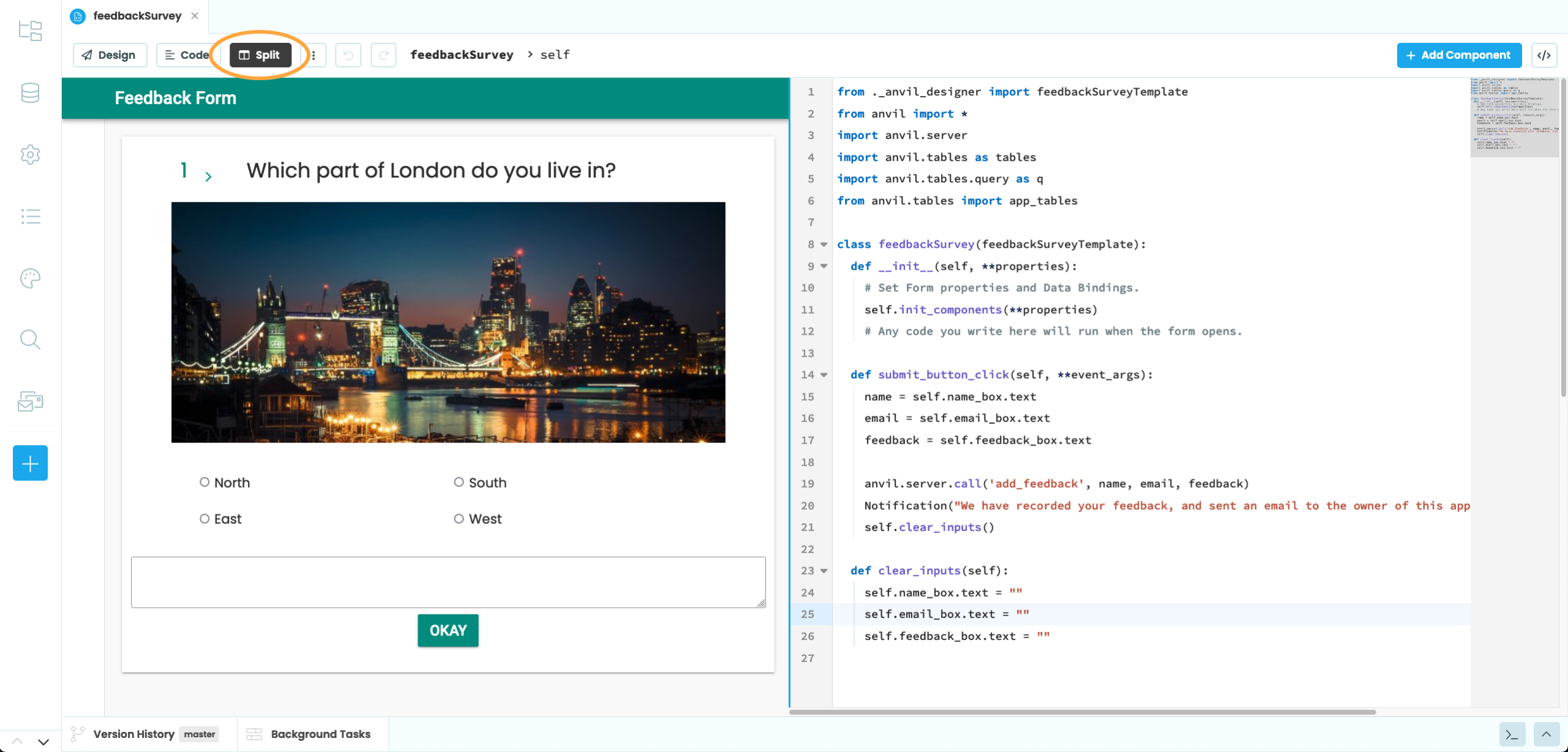Viewport: 1568px width, 752px height.
Task: Open the Search magnifier in sidebar
Action: point(30,340)
